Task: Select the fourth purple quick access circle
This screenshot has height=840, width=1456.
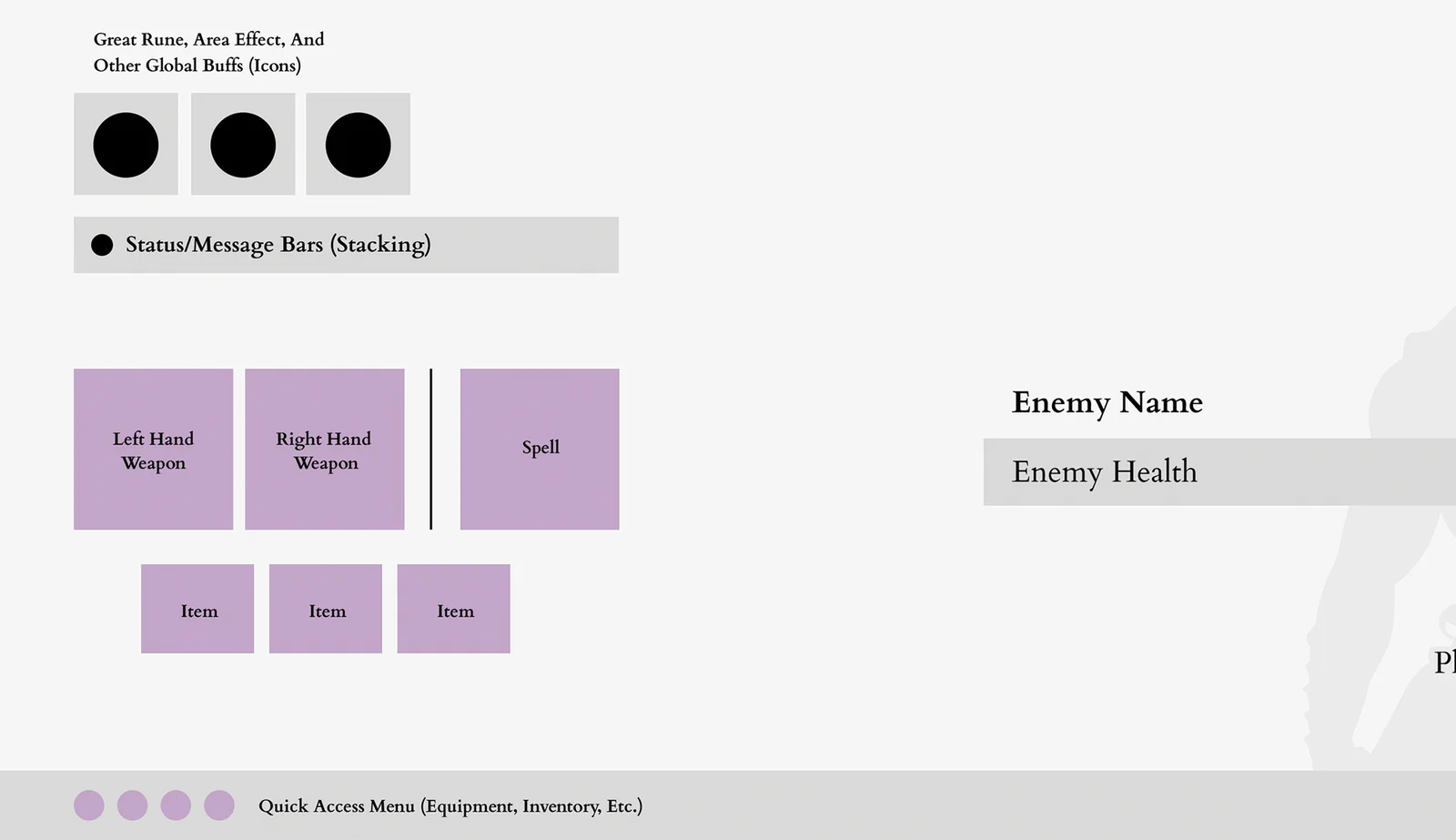Action: click(219, 805)
